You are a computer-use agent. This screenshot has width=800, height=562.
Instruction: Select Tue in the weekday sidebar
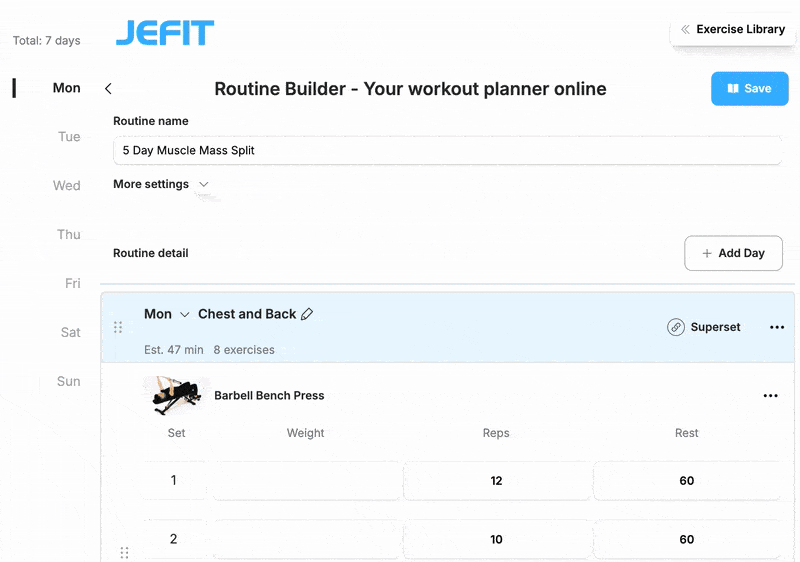coord(69,137)
